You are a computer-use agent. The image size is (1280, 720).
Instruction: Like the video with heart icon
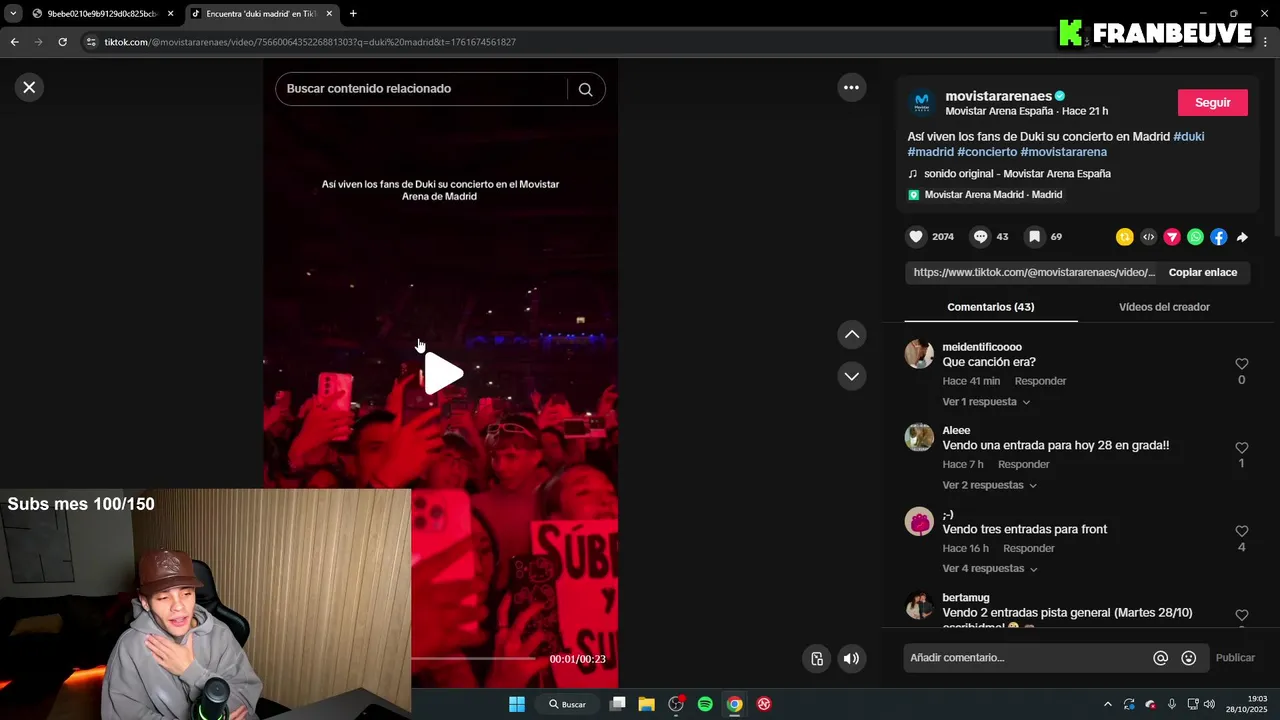click(915, 237)
